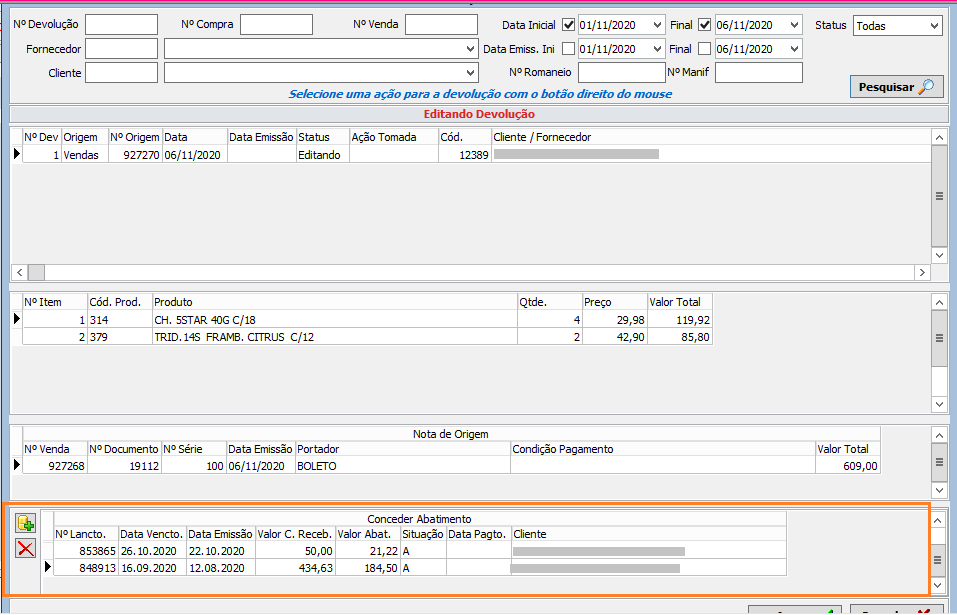
Task: Expand the Fornecedor name dropdown list
Action: click(x=471, y=49)
